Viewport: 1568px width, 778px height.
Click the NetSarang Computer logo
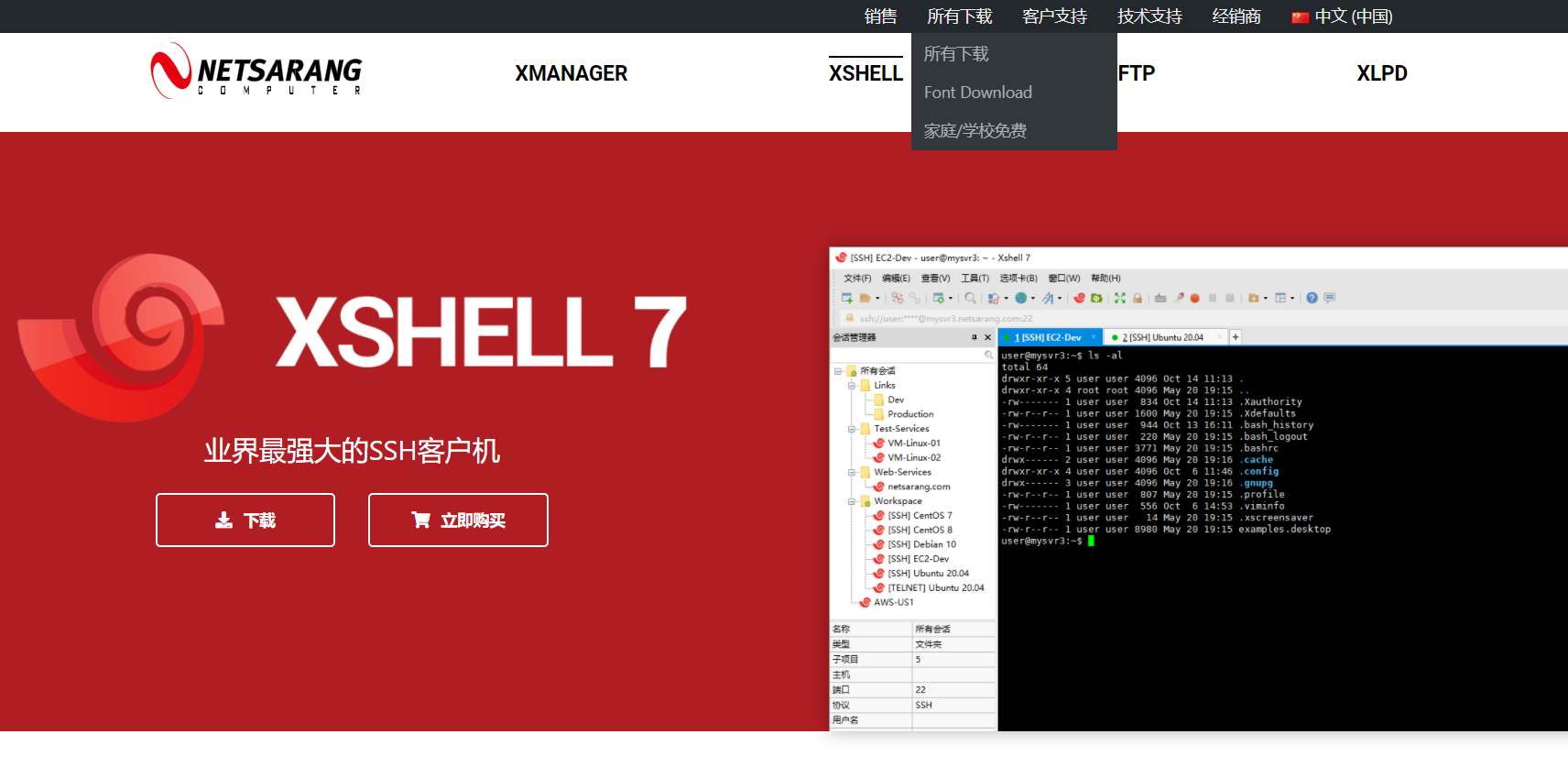(x=256, y=71)
